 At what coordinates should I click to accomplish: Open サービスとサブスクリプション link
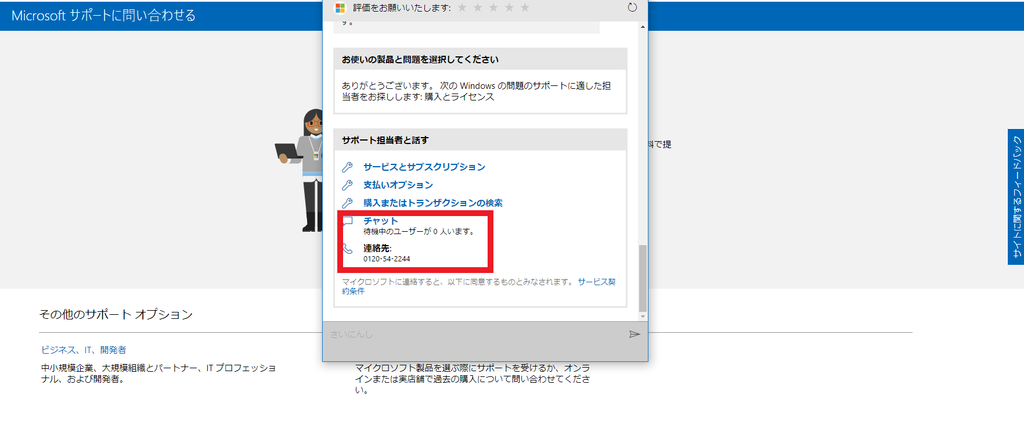click(x=424, y=167)
